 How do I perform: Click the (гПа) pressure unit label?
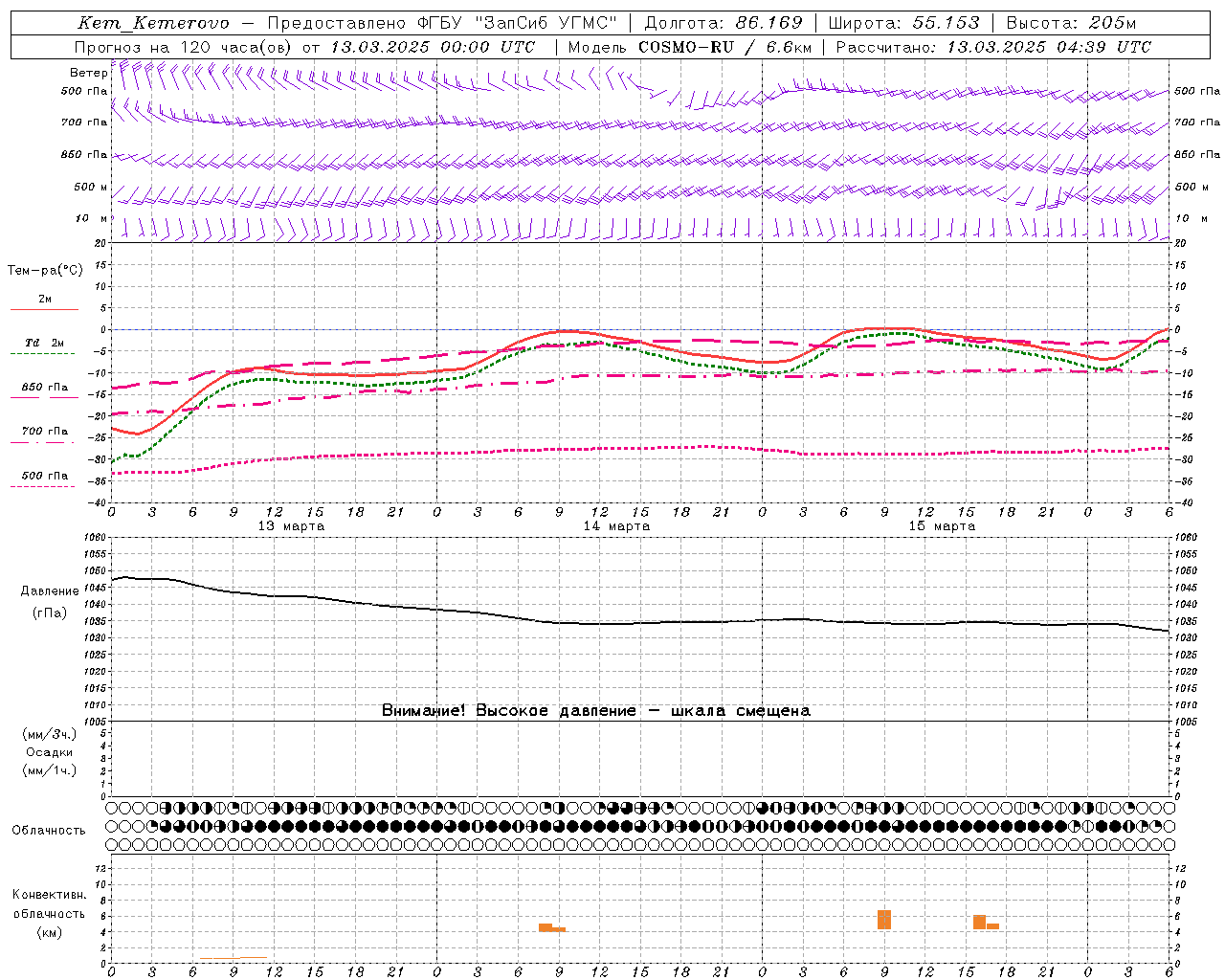[x=50, y=613]
